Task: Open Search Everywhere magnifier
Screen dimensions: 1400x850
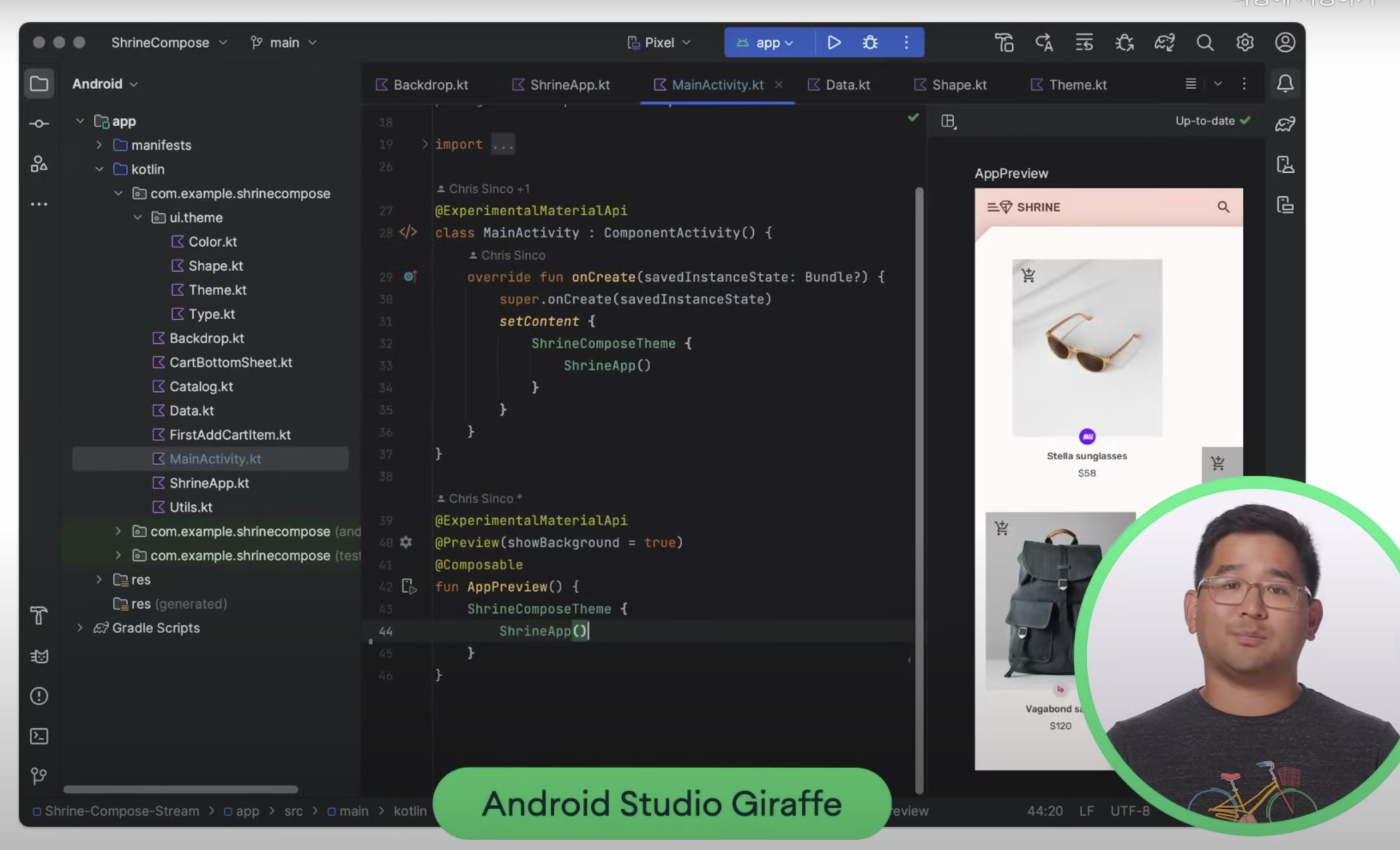Action: [1205, 42]
